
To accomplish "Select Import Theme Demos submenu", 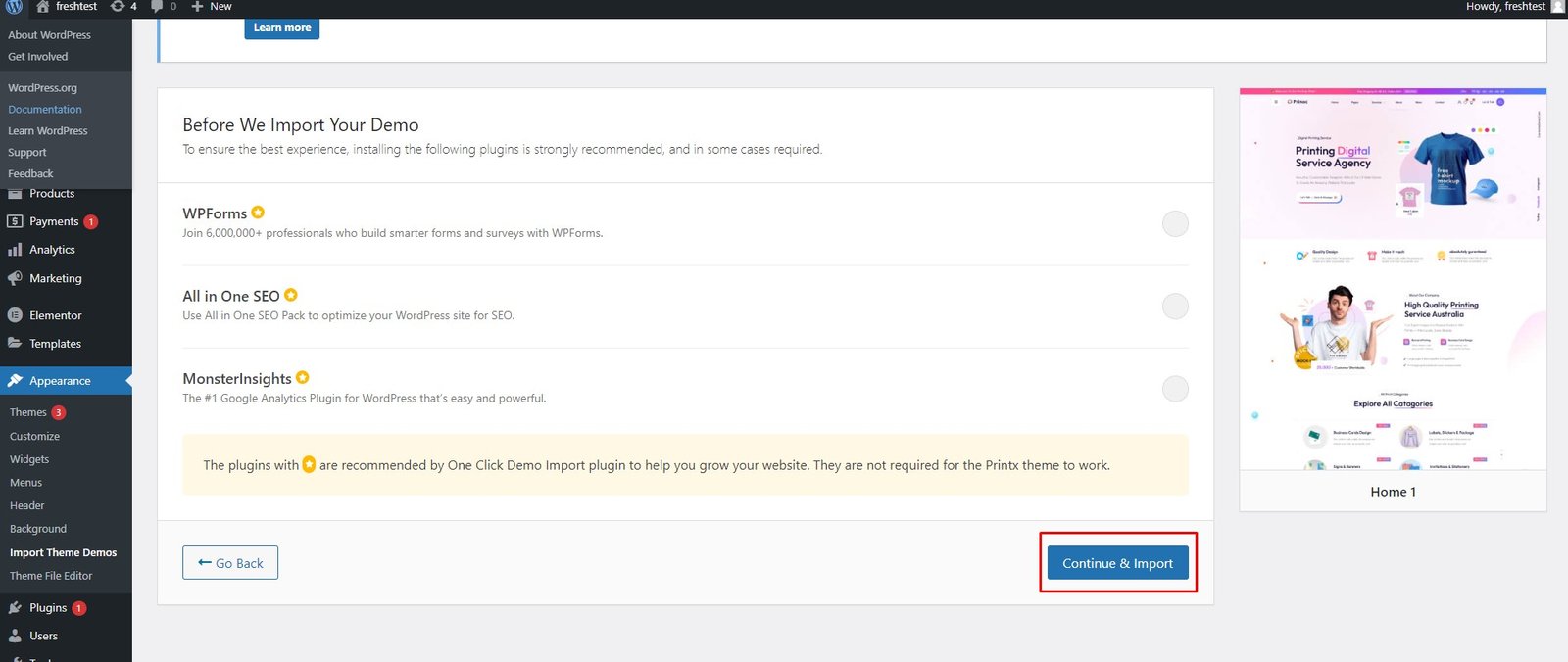I will point(63,552).
